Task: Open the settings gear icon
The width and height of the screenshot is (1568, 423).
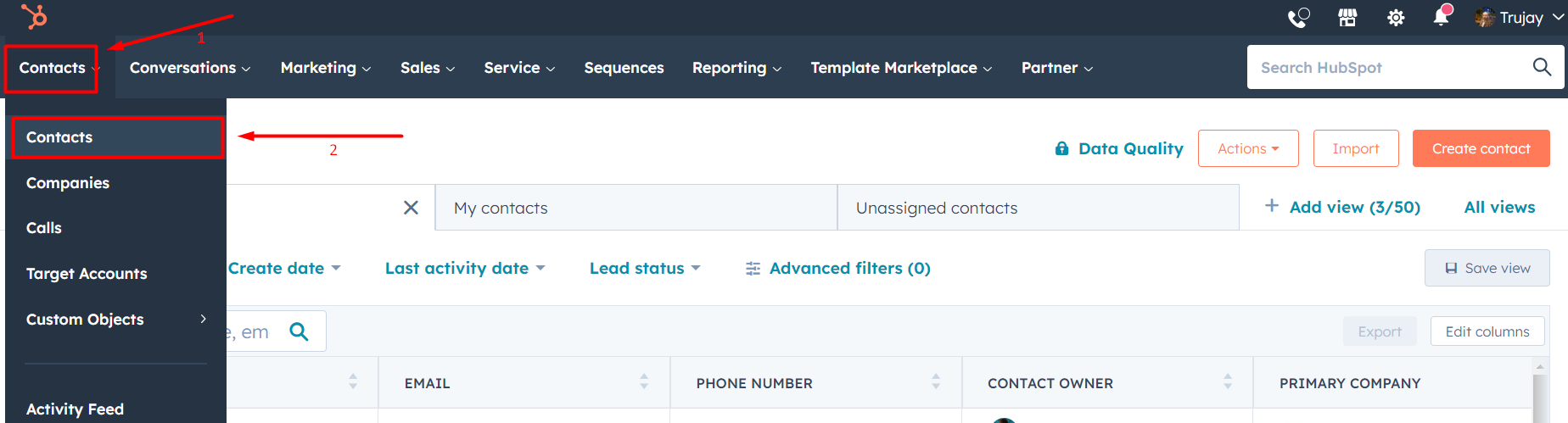Action: pyautogui.click(x=1396, y=18)
